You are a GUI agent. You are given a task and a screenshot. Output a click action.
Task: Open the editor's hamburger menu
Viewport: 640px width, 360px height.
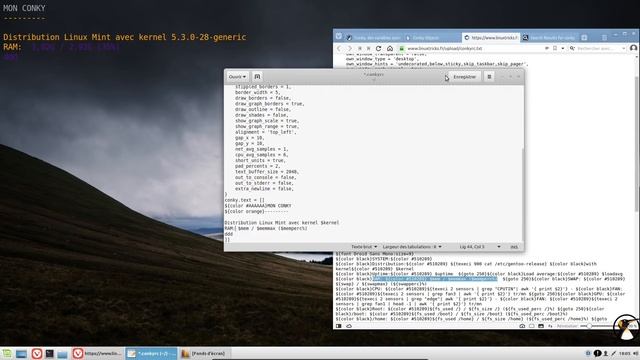coord(489,77)
